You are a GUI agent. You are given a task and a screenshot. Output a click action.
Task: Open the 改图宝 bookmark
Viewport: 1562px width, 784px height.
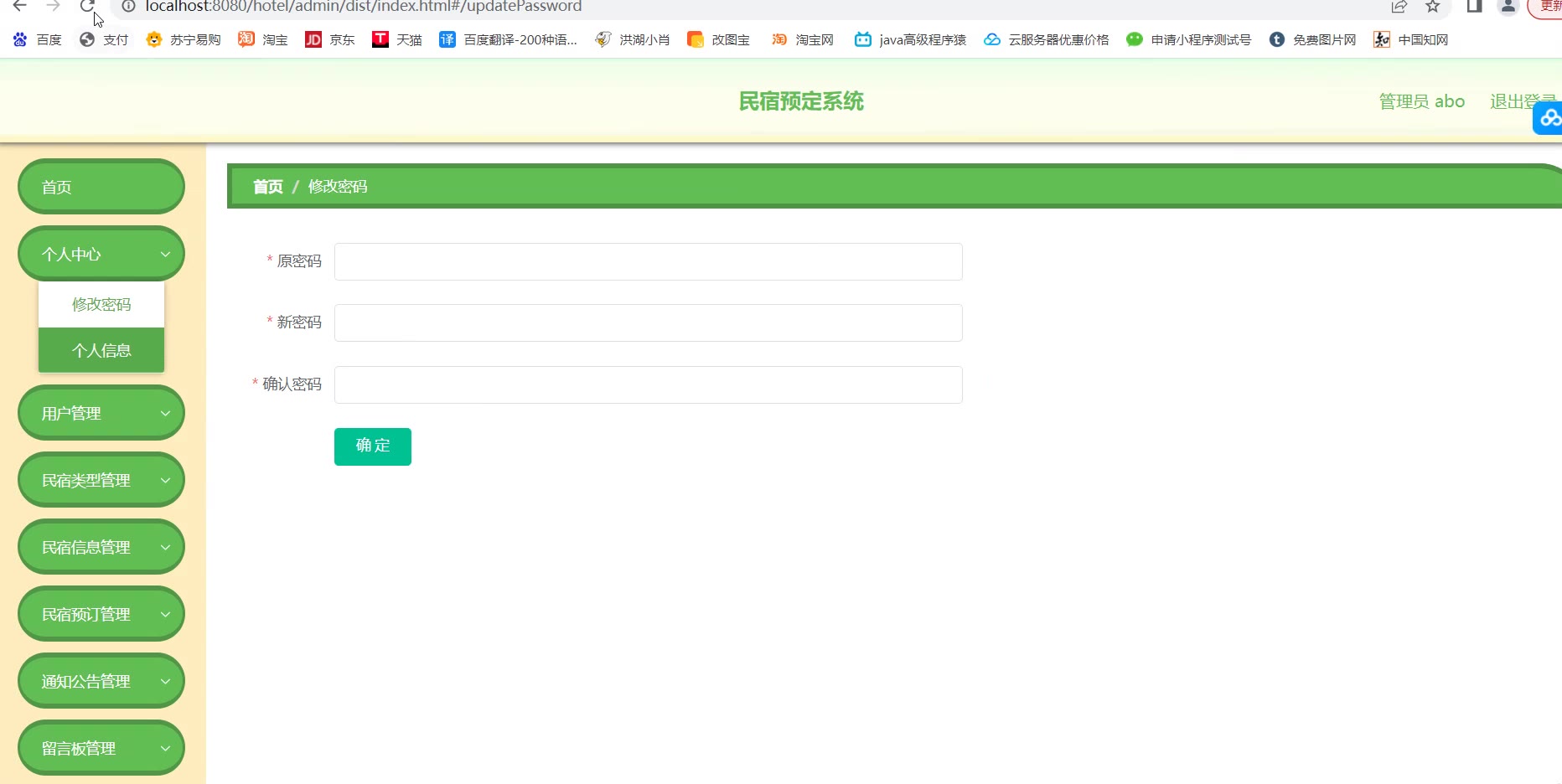pos(719,39)
